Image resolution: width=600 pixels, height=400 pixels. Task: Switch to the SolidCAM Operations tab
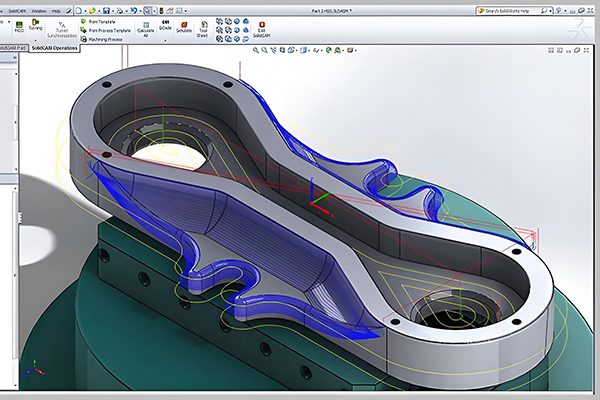point(54,48)
